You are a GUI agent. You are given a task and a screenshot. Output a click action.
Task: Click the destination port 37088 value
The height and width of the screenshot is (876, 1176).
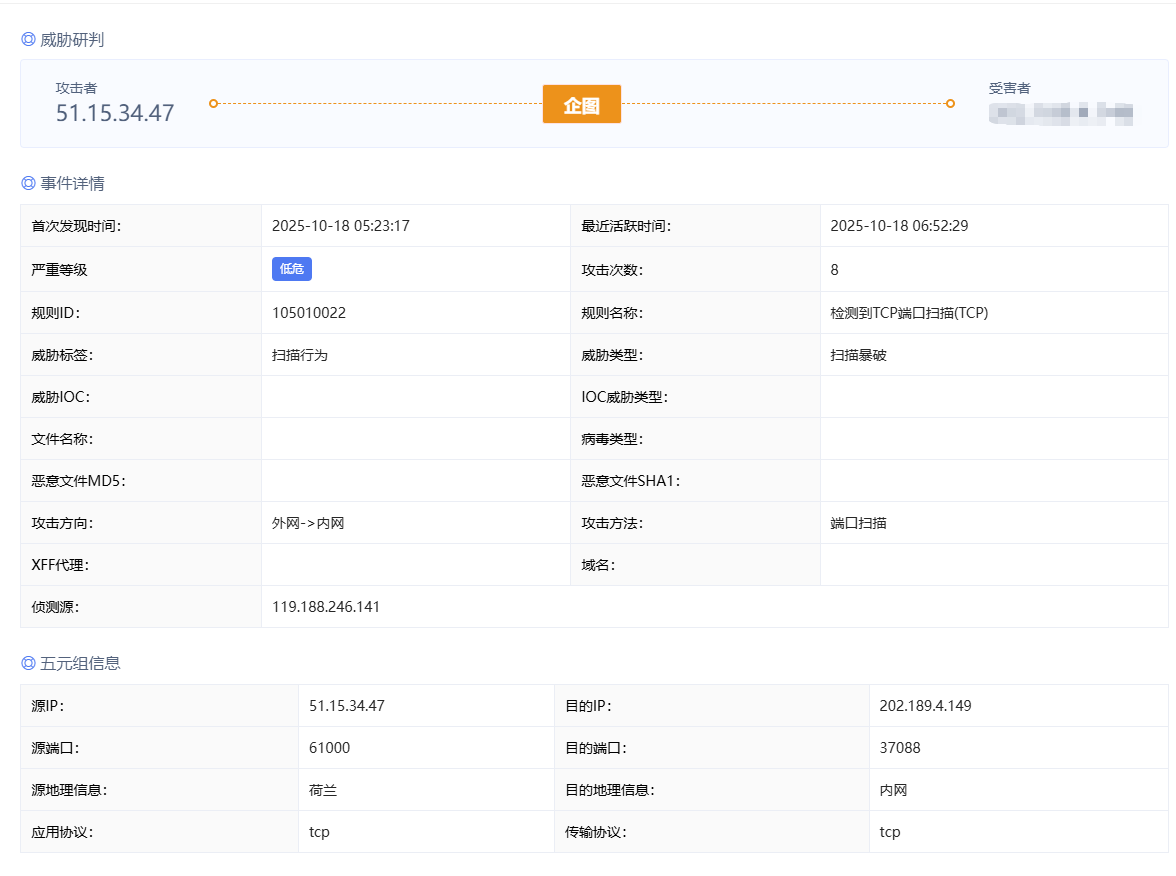(900, 748)
